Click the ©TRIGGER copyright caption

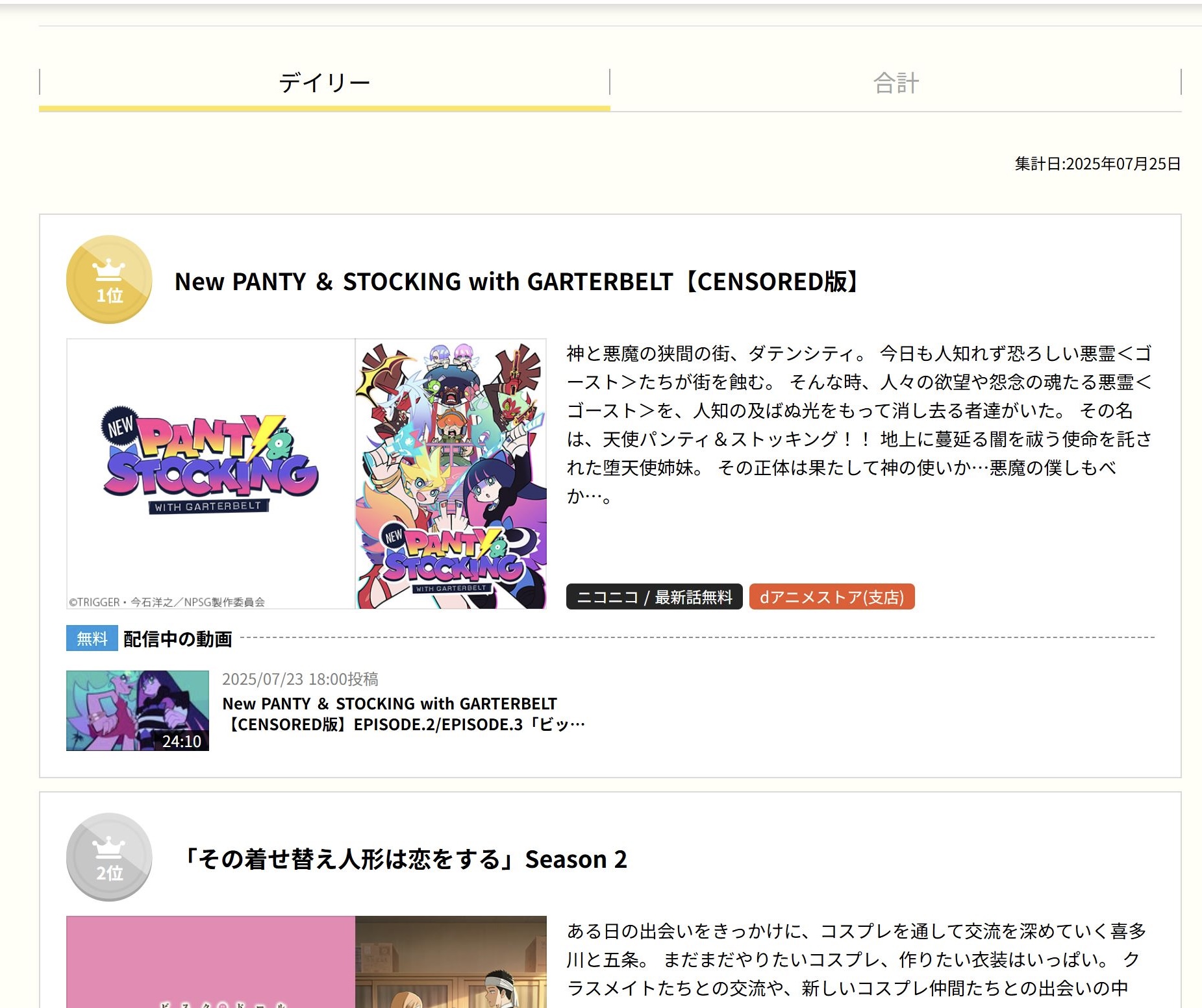pos(167,602)
